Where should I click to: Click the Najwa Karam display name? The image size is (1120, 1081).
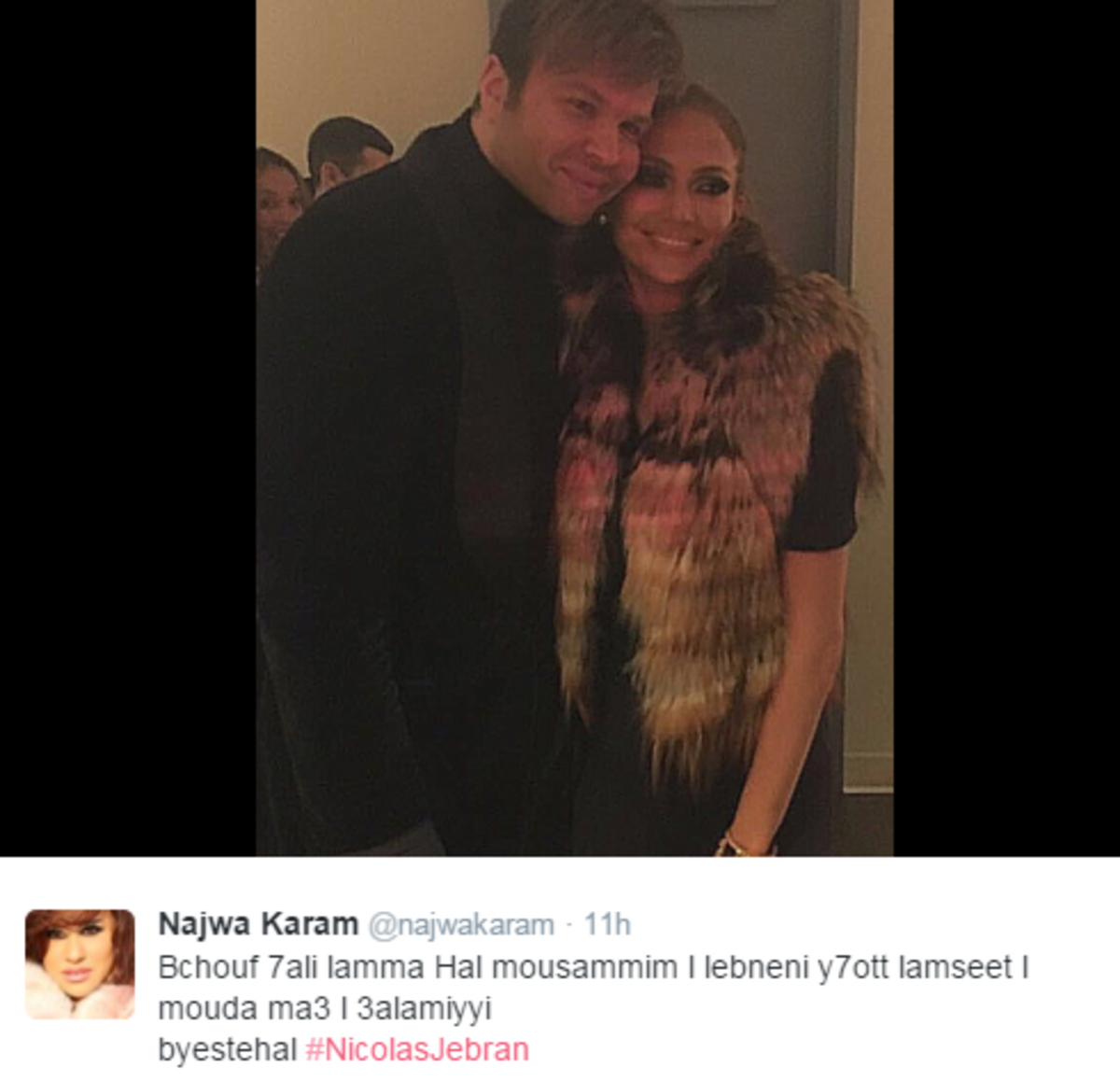259,924
